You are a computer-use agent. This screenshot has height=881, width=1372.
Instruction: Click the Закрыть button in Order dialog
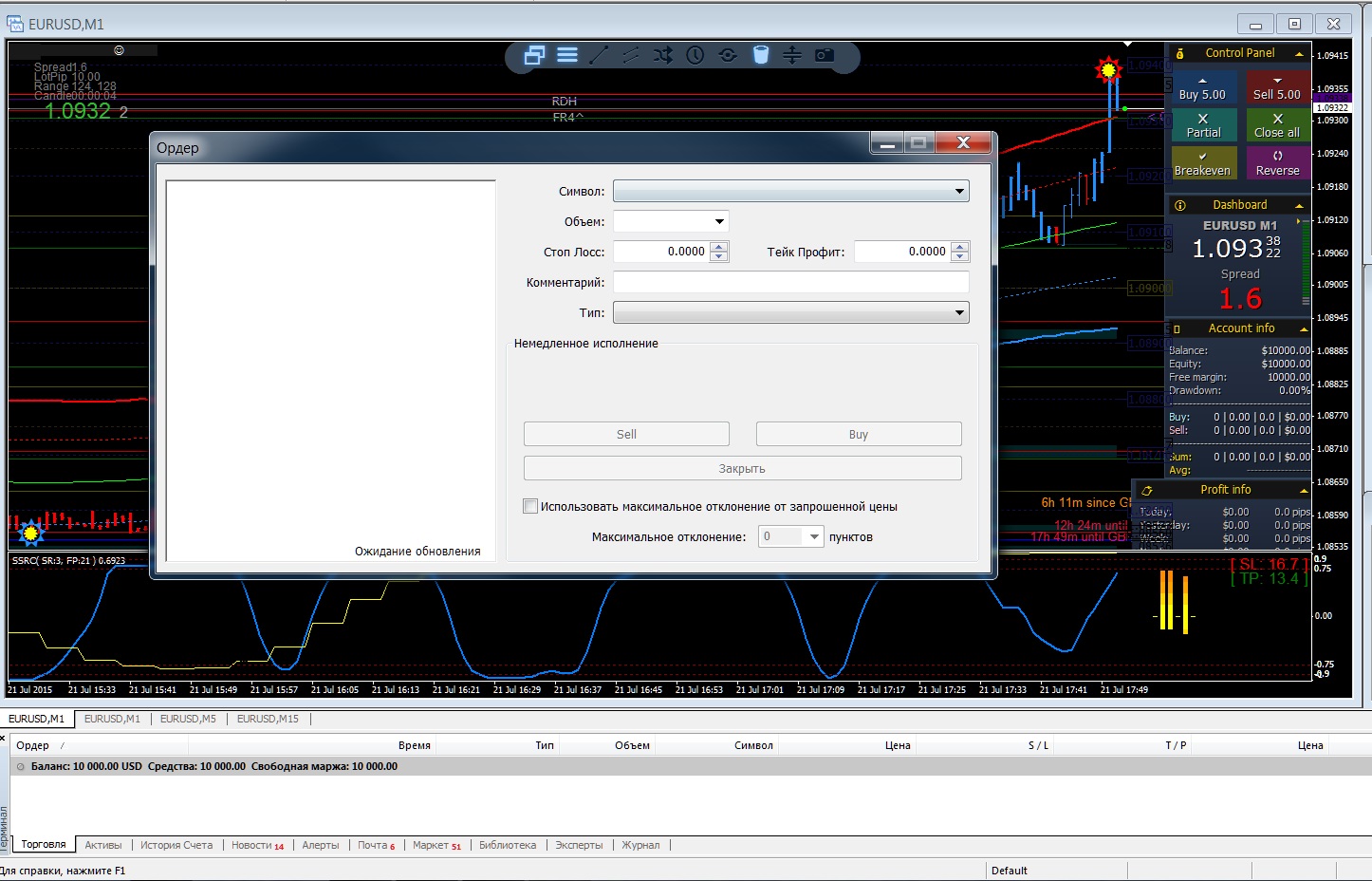point(742,468)
